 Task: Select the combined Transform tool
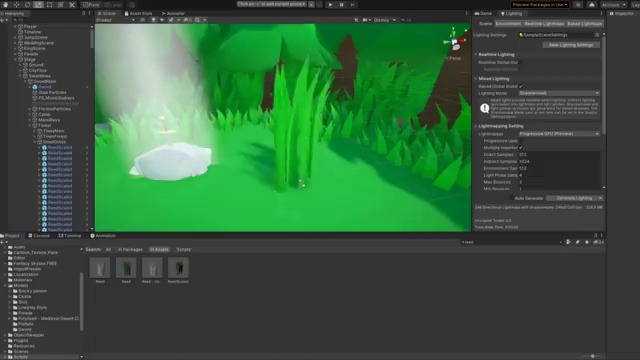coord(60,5)
